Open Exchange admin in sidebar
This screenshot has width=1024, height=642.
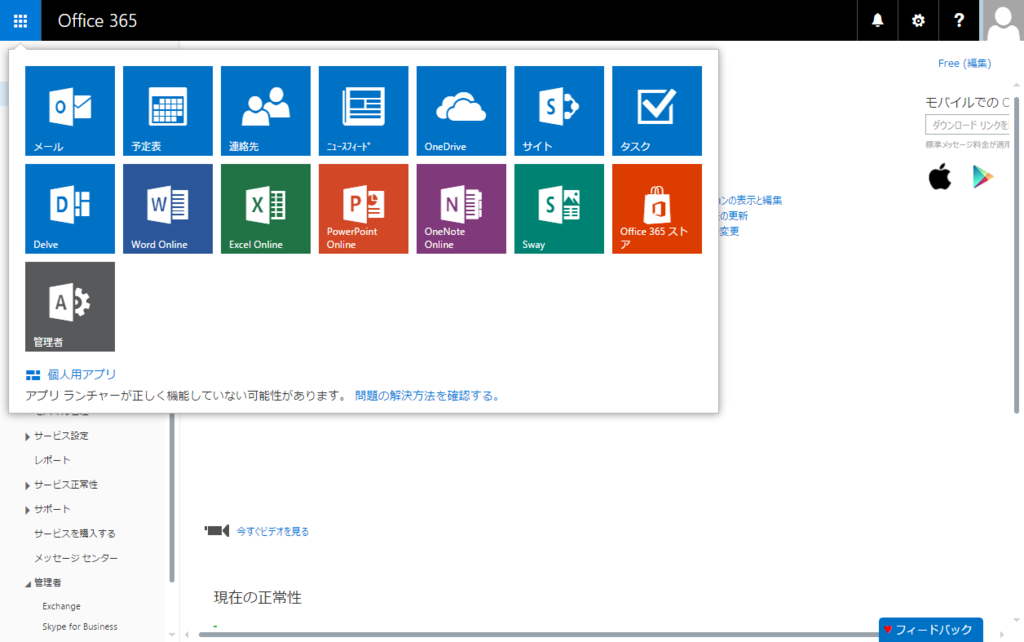[x=61, y=606]
